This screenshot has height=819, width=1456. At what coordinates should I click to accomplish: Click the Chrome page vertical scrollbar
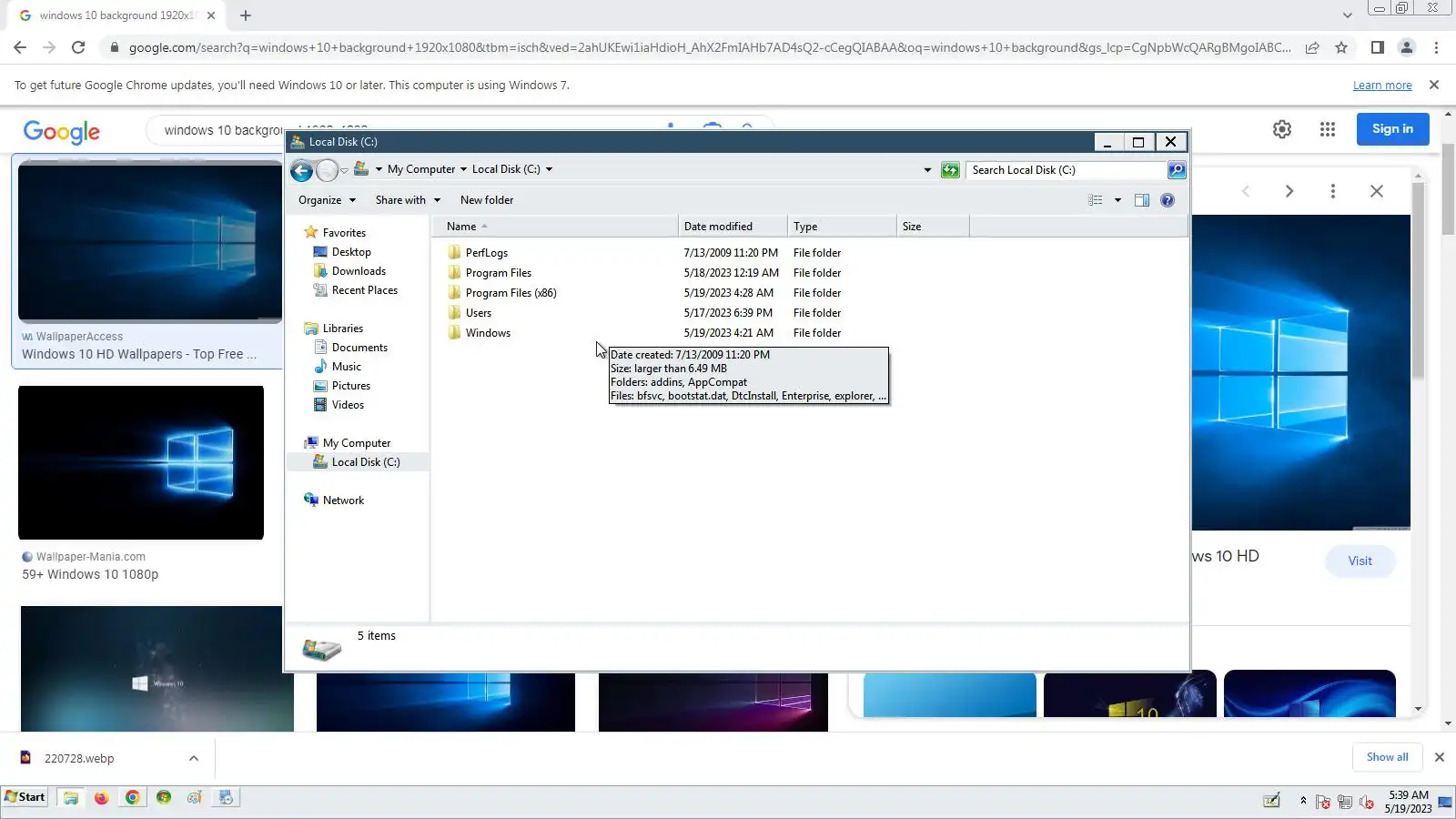[x=1449, y=189]
